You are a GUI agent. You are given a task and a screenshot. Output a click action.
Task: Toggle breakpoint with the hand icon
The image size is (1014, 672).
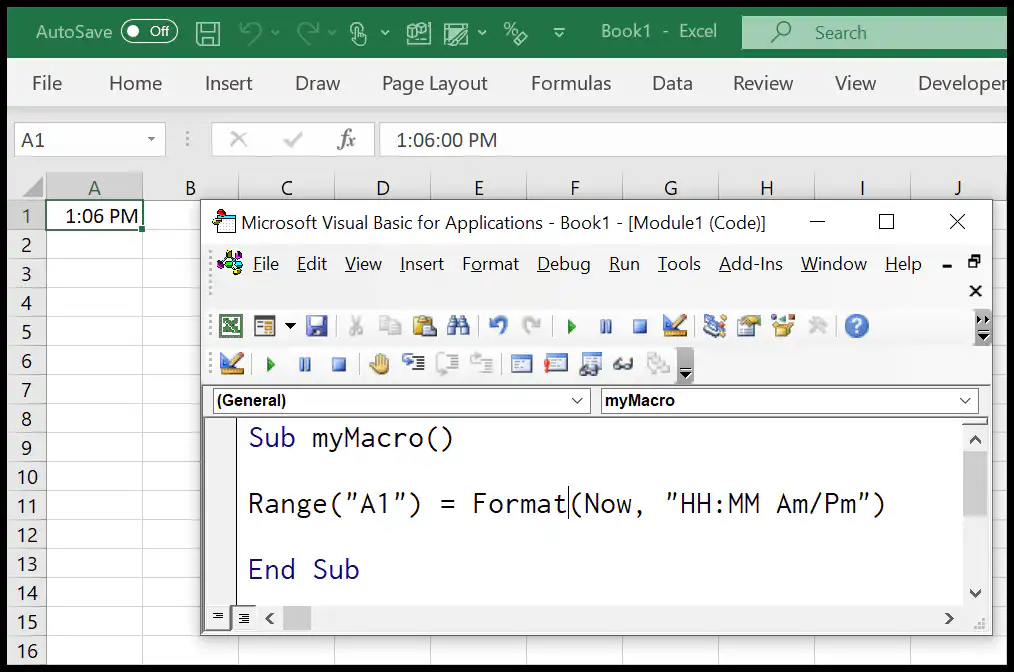tap(380, 364)
